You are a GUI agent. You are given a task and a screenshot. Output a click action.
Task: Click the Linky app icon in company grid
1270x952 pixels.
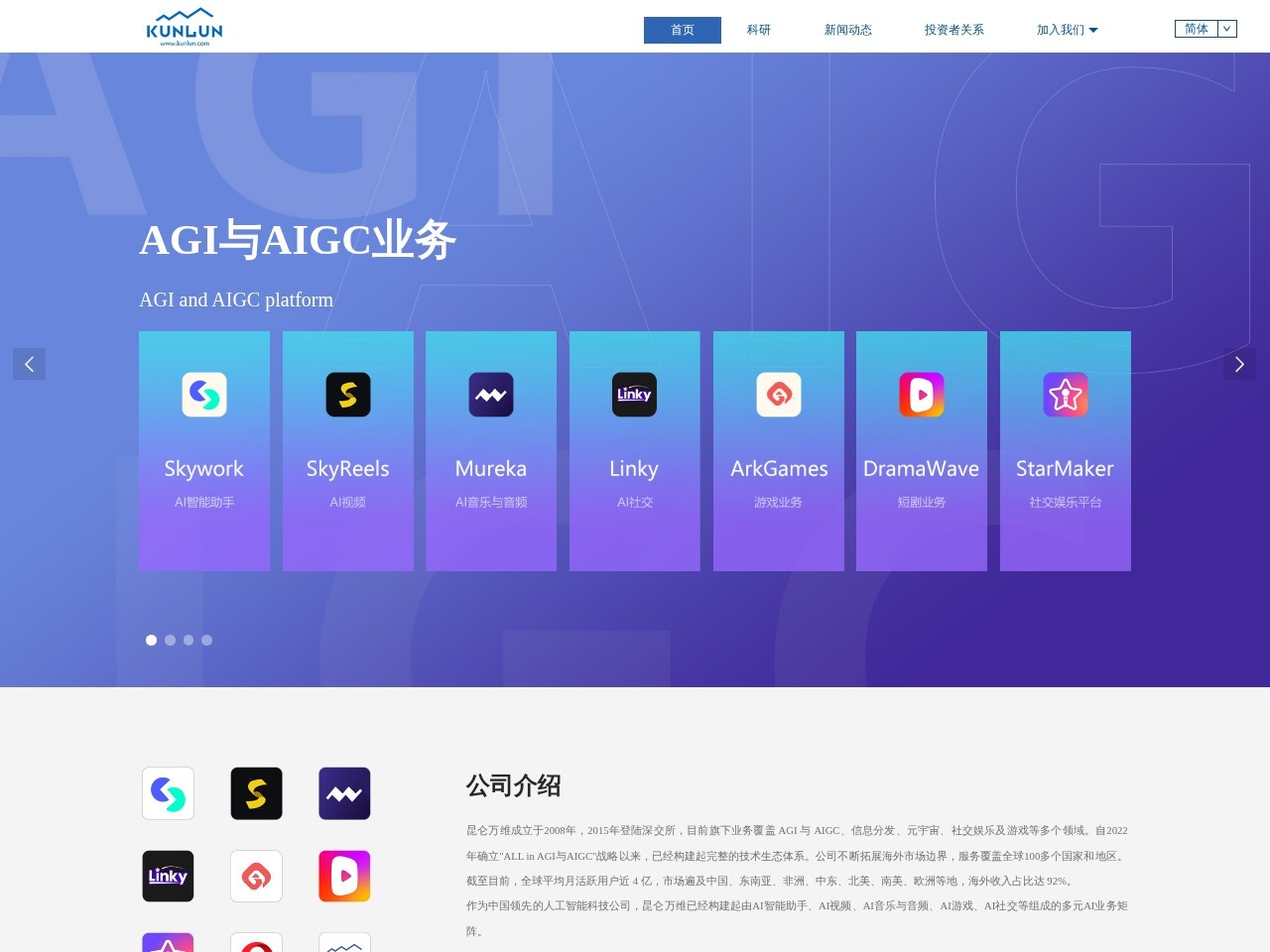[168, 876]
